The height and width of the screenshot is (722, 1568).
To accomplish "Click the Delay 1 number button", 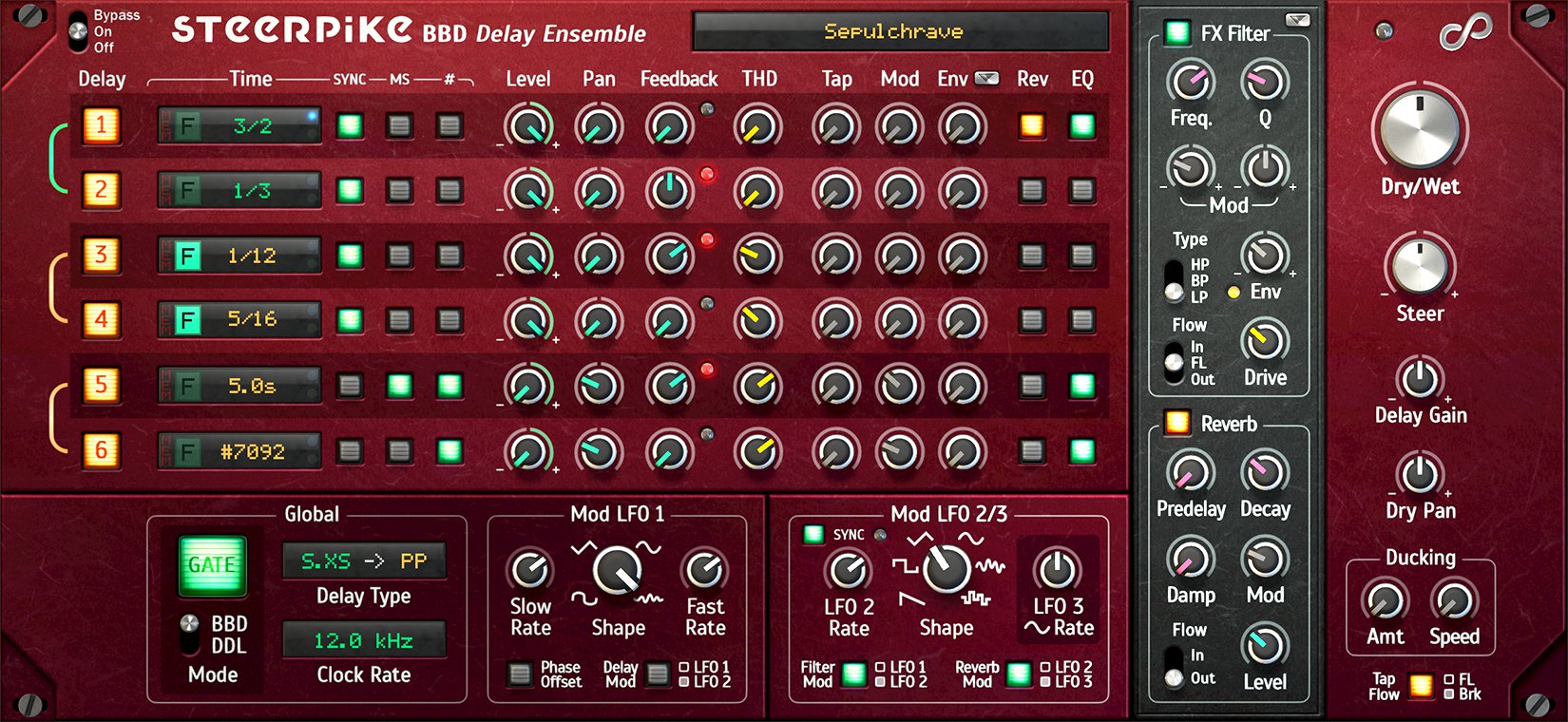I will (101, 125).
